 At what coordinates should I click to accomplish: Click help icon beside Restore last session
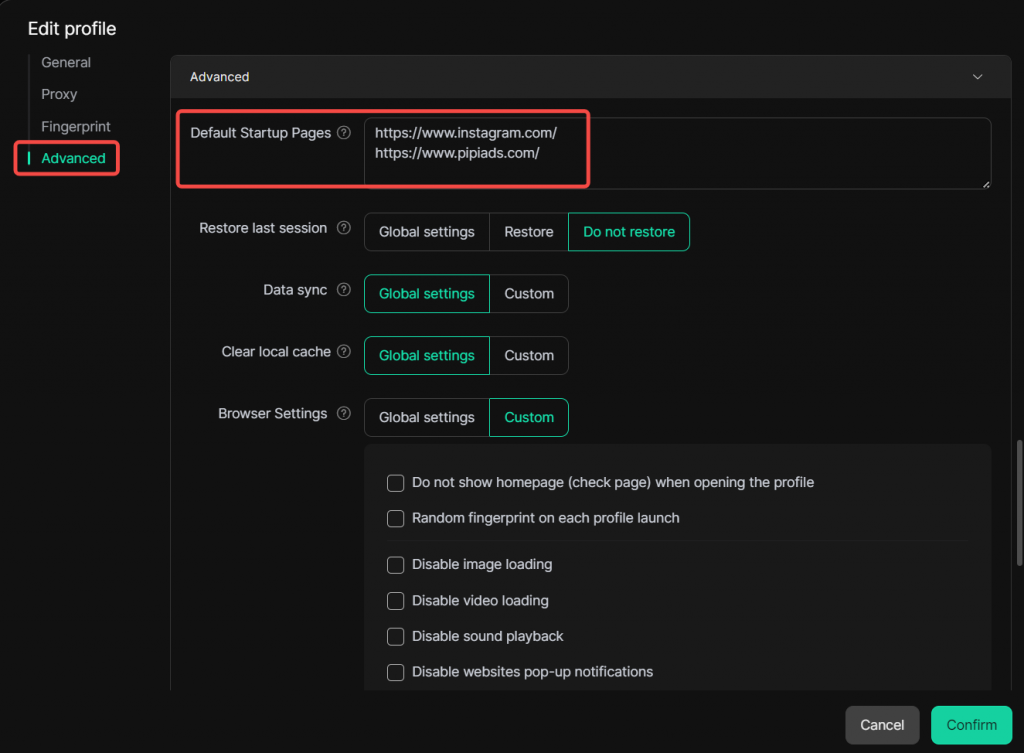point(344,228)
